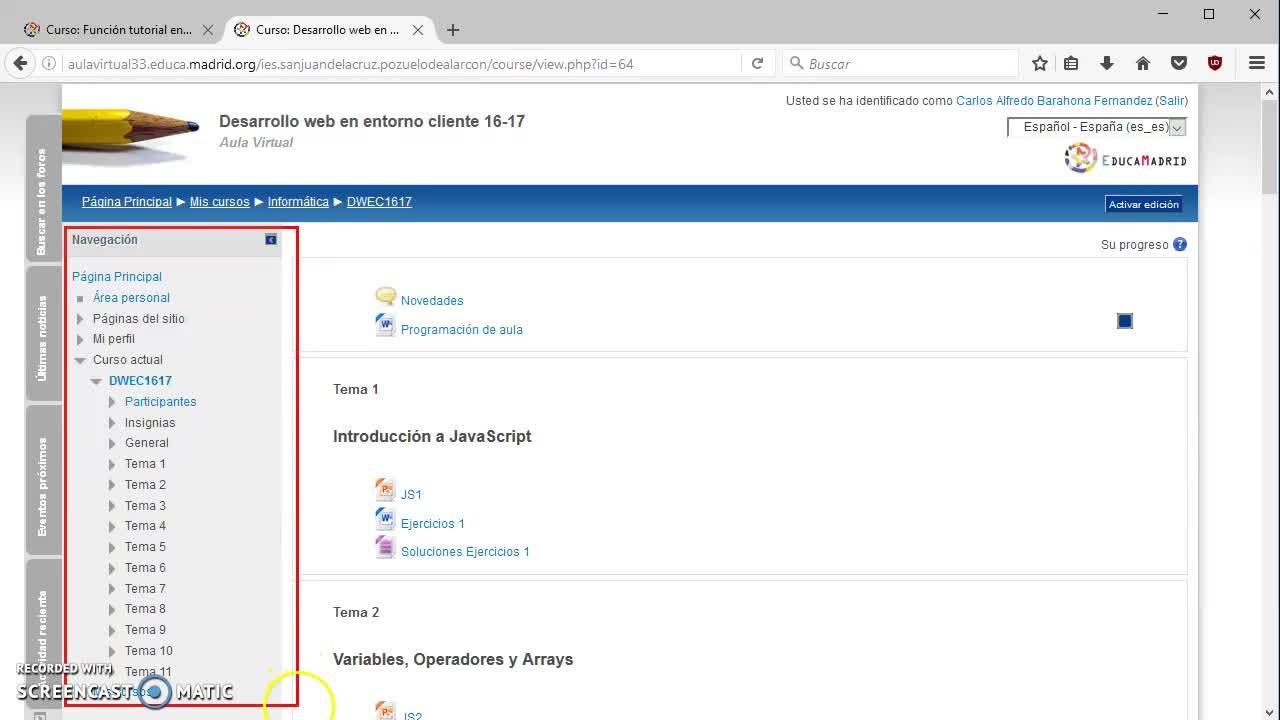The height and width of the screenshot is (720, 1280).
Task: Expand the Tema 9 tree node
Action: click(x=112, y=630)
